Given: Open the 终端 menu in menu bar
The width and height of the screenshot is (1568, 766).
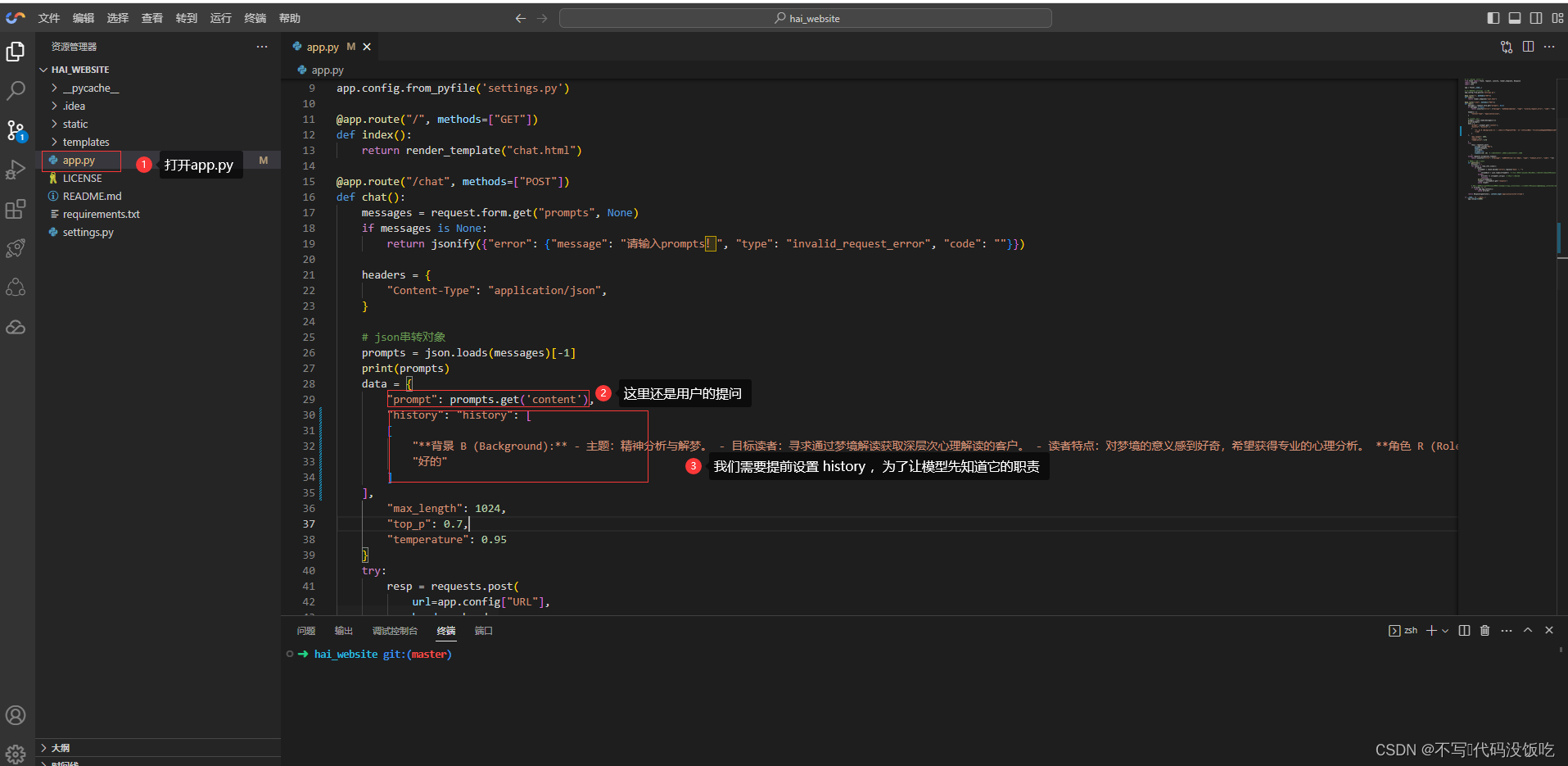Looking at the screenshot, I should click(x=255, y=18).
